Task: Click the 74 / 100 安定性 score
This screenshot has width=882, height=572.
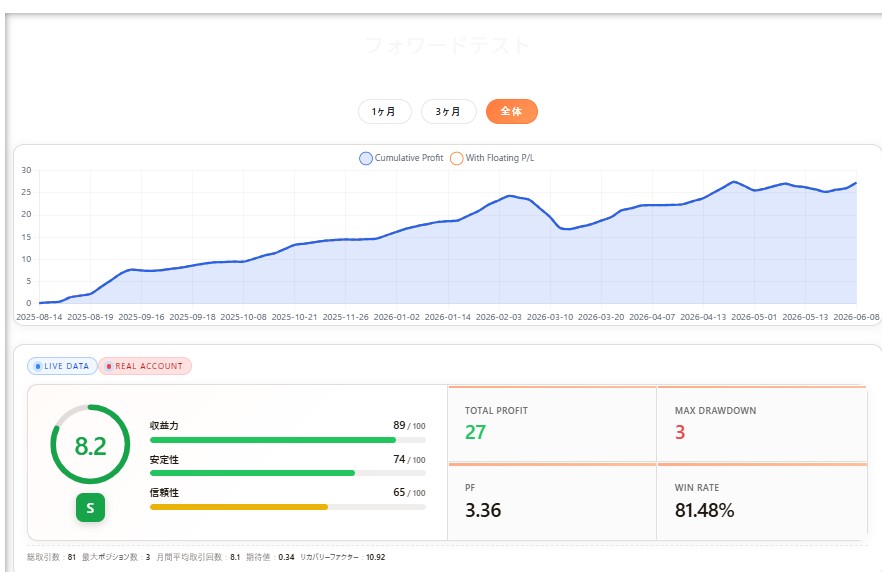Action: [x=409, y=460]
